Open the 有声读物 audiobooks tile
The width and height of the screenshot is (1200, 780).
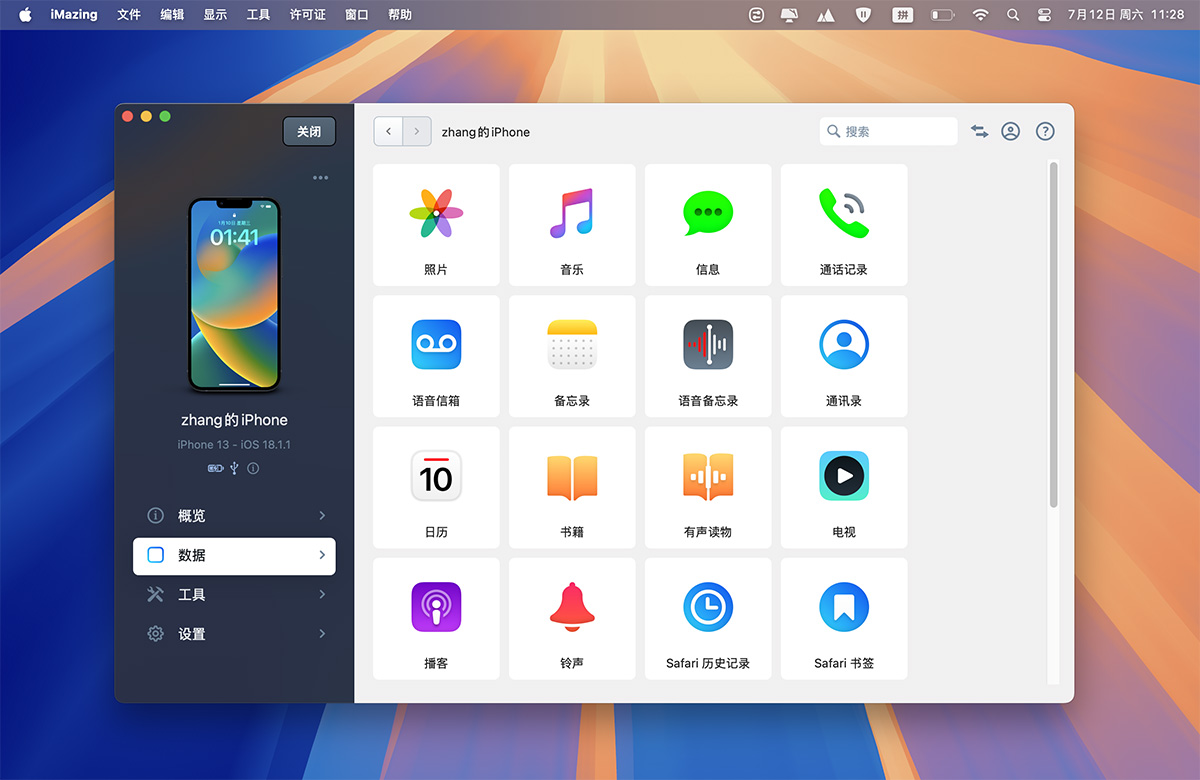point(708,487)
